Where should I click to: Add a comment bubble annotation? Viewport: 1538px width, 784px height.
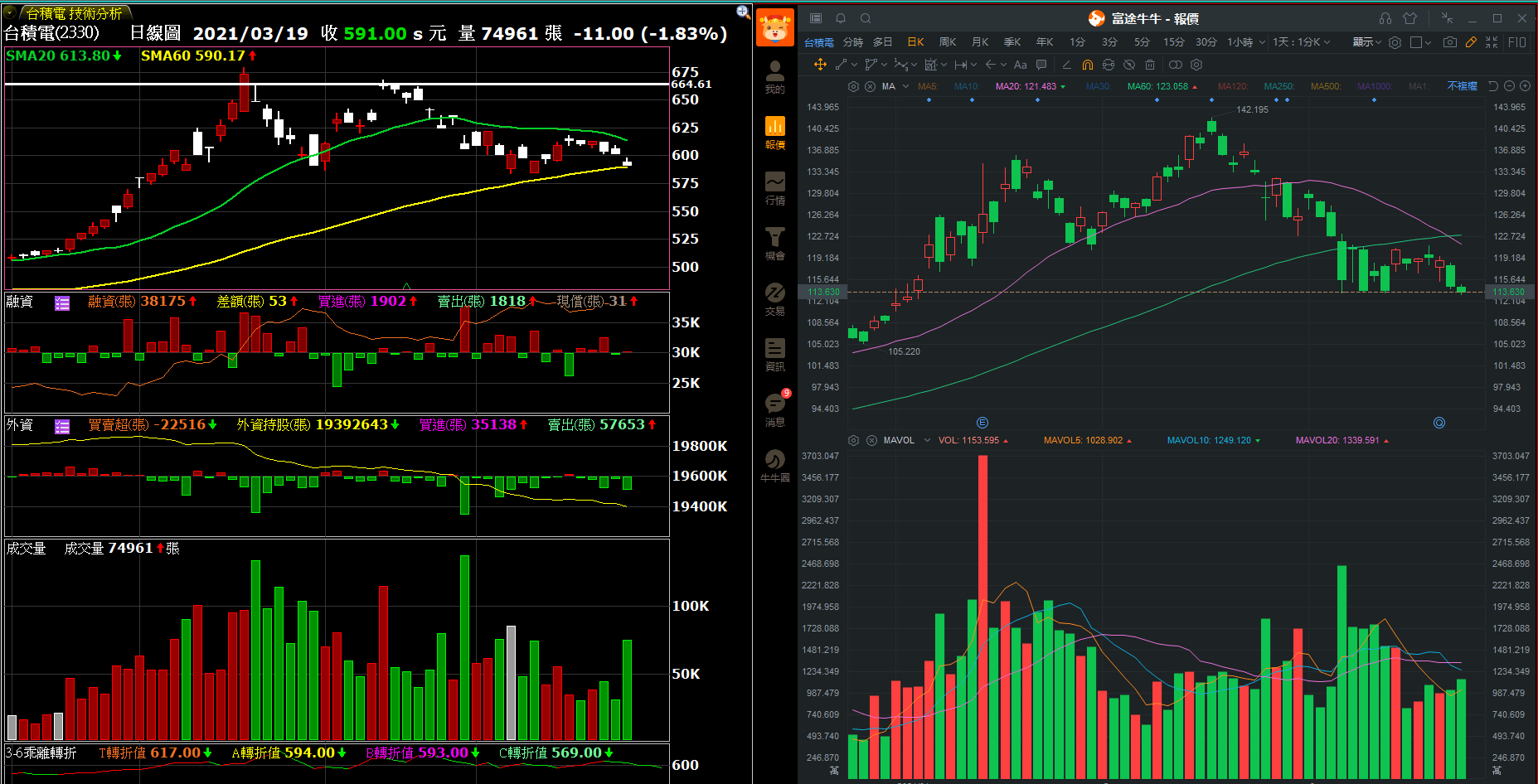(x=1042, y=65)
